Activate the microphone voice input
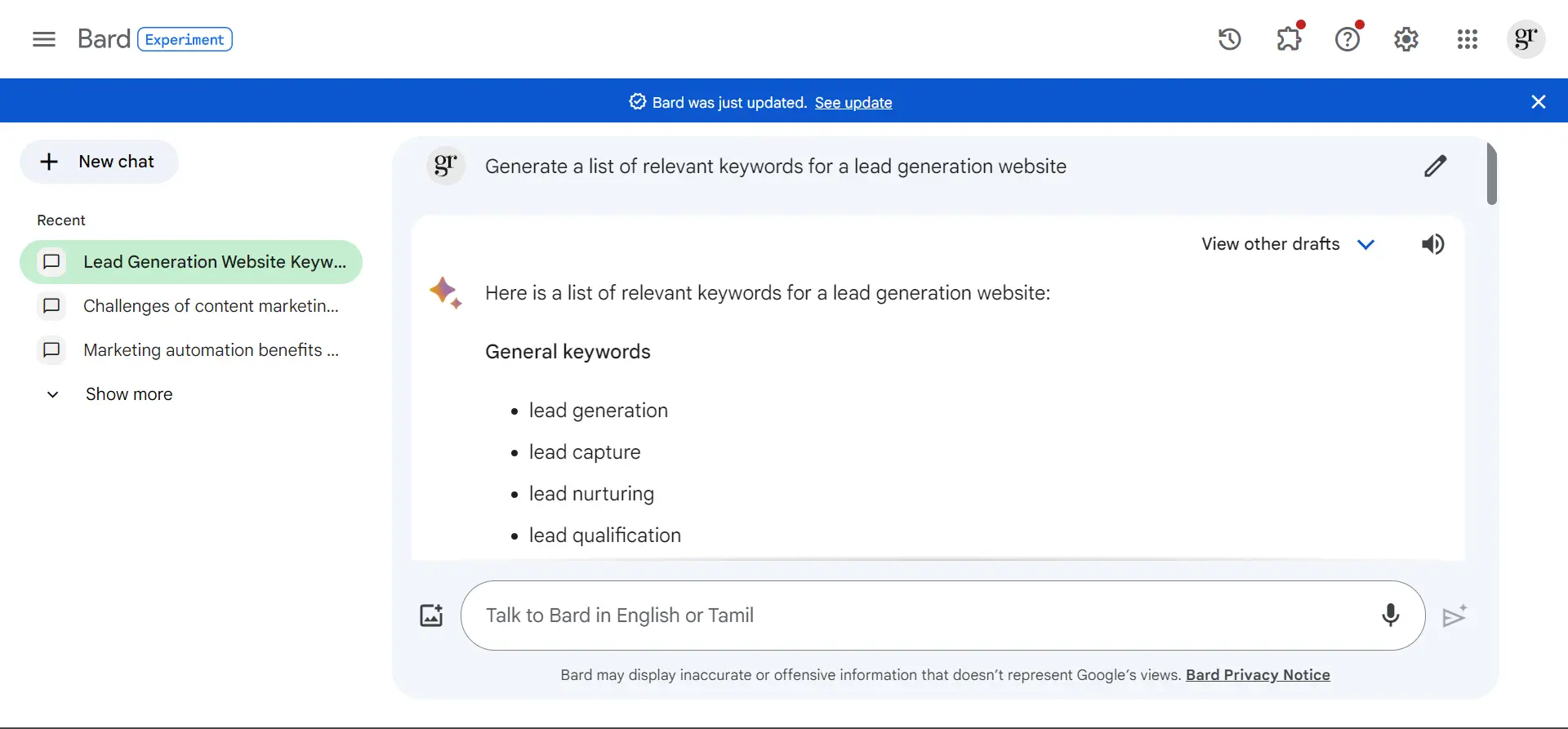Viewport: 1568px width, 729px height. tap(1390, 615)
